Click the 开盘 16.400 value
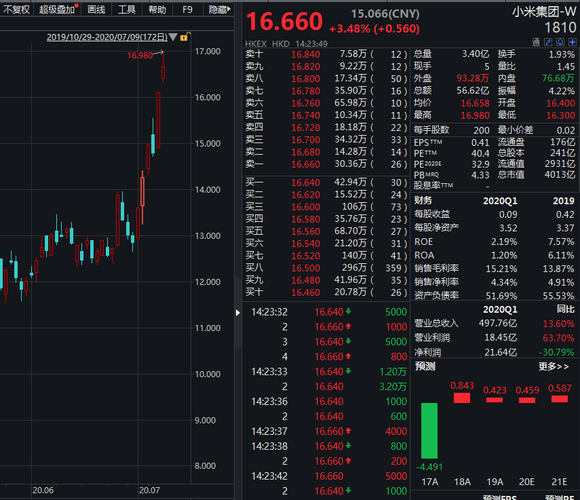The height and width of the screenshot is (500, 580). [561, 104]
